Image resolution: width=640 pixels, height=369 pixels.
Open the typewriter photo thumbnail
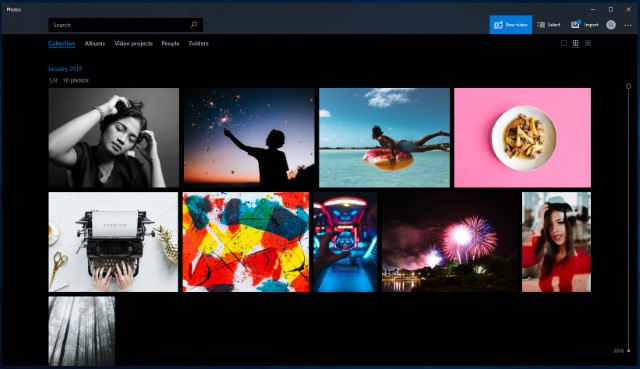[113, 242]
